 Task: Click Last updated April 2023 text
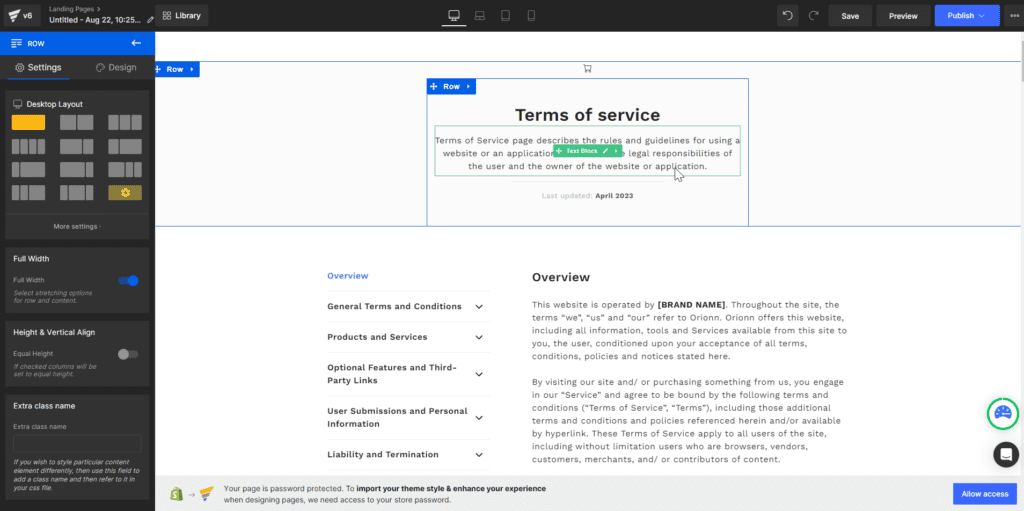(587, 195)
